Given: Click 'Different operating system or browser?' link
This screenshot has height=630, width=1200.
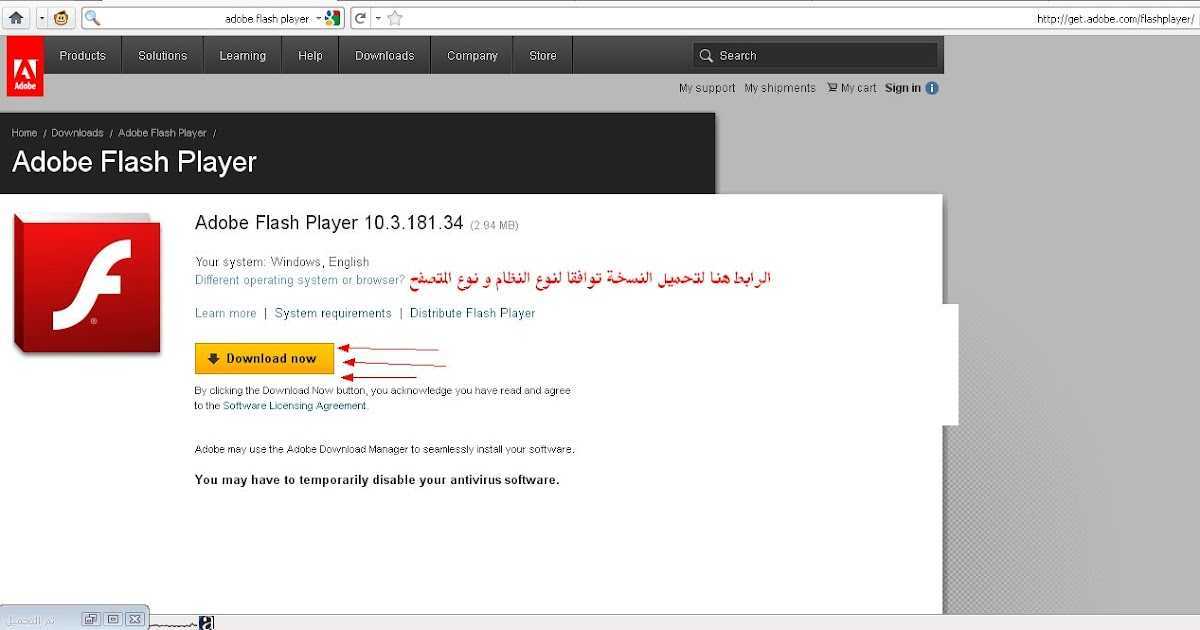Looking at the screenshot, I should (x=300, y=280).
